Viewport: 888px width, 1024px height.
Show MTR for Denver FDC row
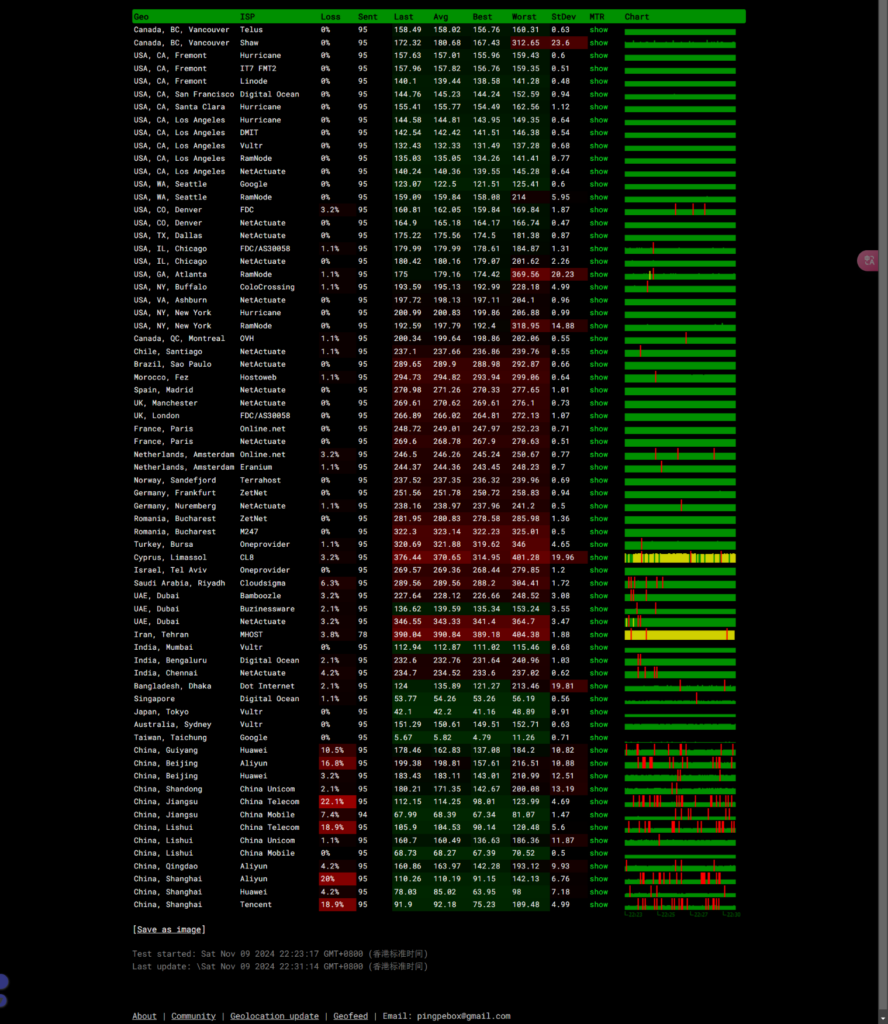(x=599, y=210)
